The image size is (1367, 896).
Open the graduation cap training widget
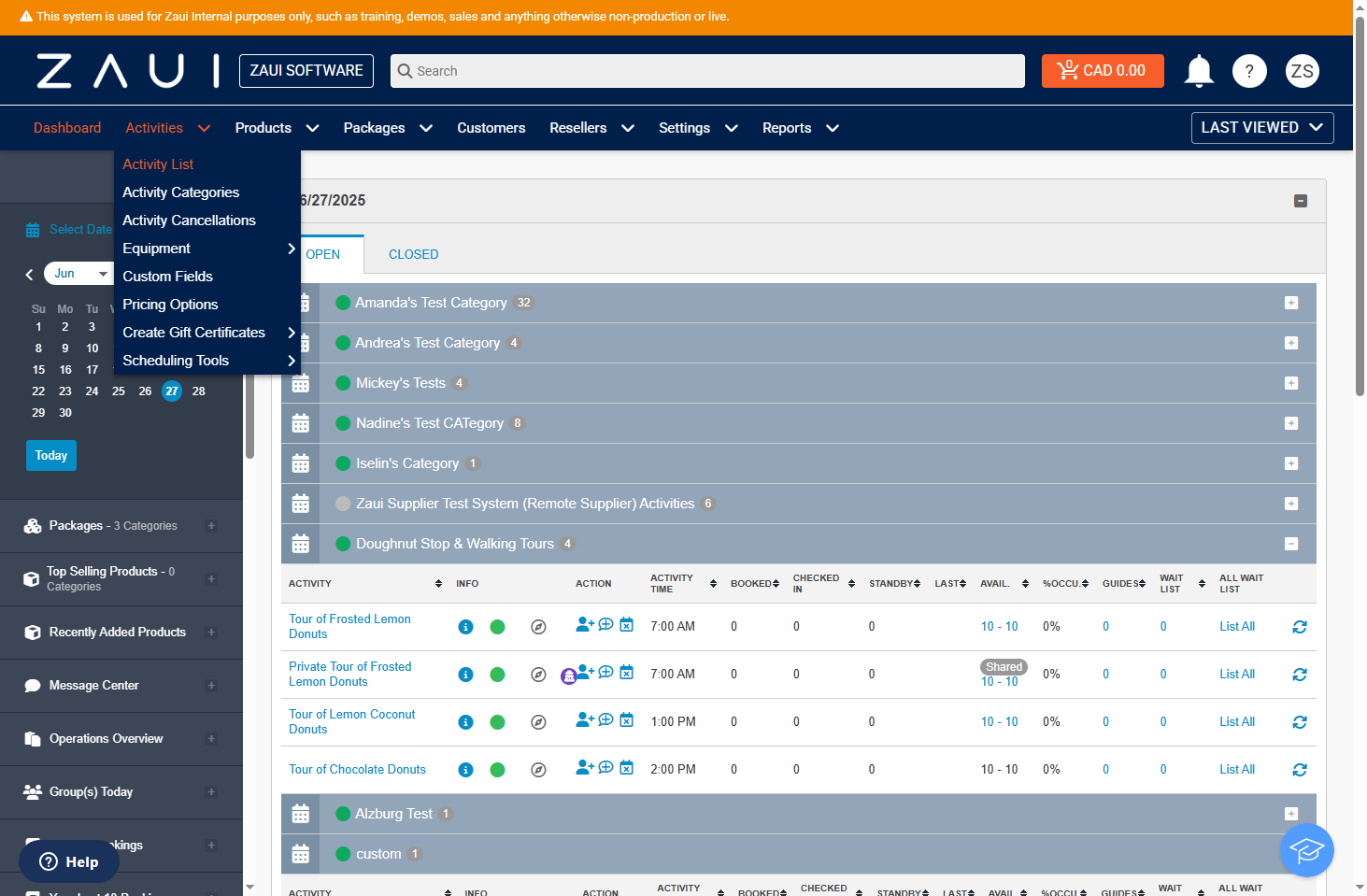(1306, 850)
